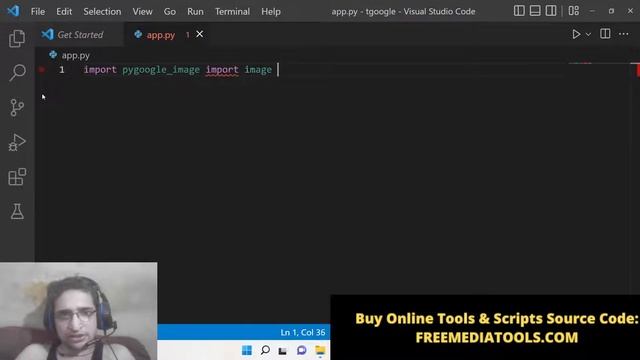Screen dimensions: 640x360
Task: Click the red breakpoint dot on line 1
Action: 42,70
